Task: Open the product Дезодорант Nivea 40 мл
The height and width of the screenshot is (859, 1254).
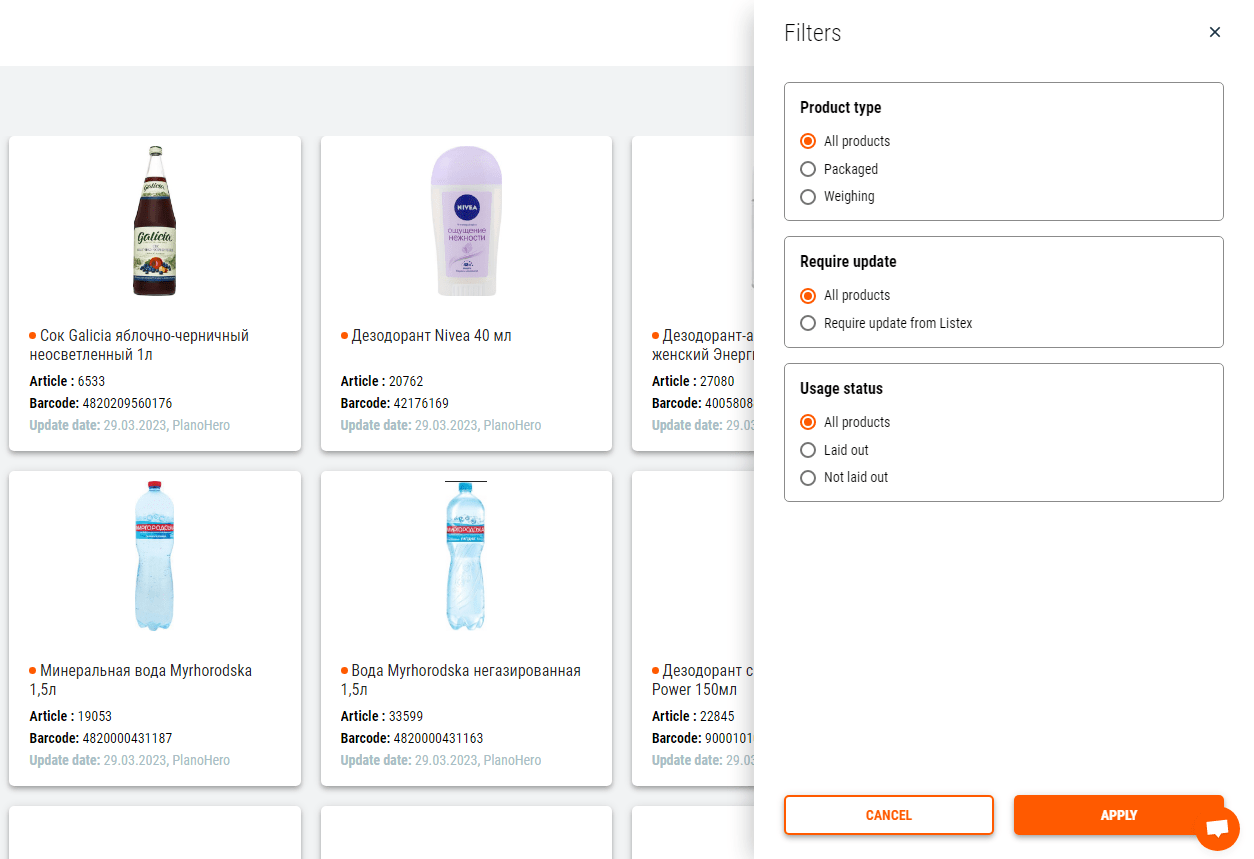Action: pyautogui.click(x=432, y=335)
